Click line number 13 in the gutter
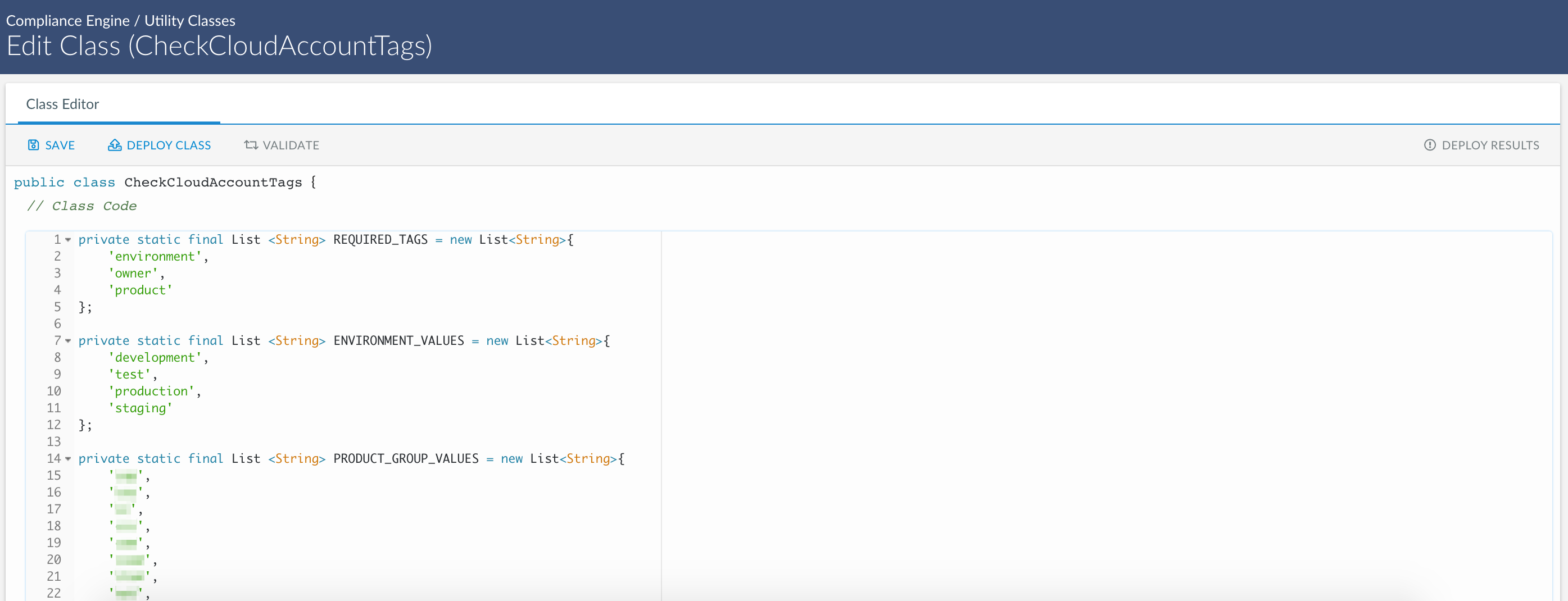 click(53, 441)
